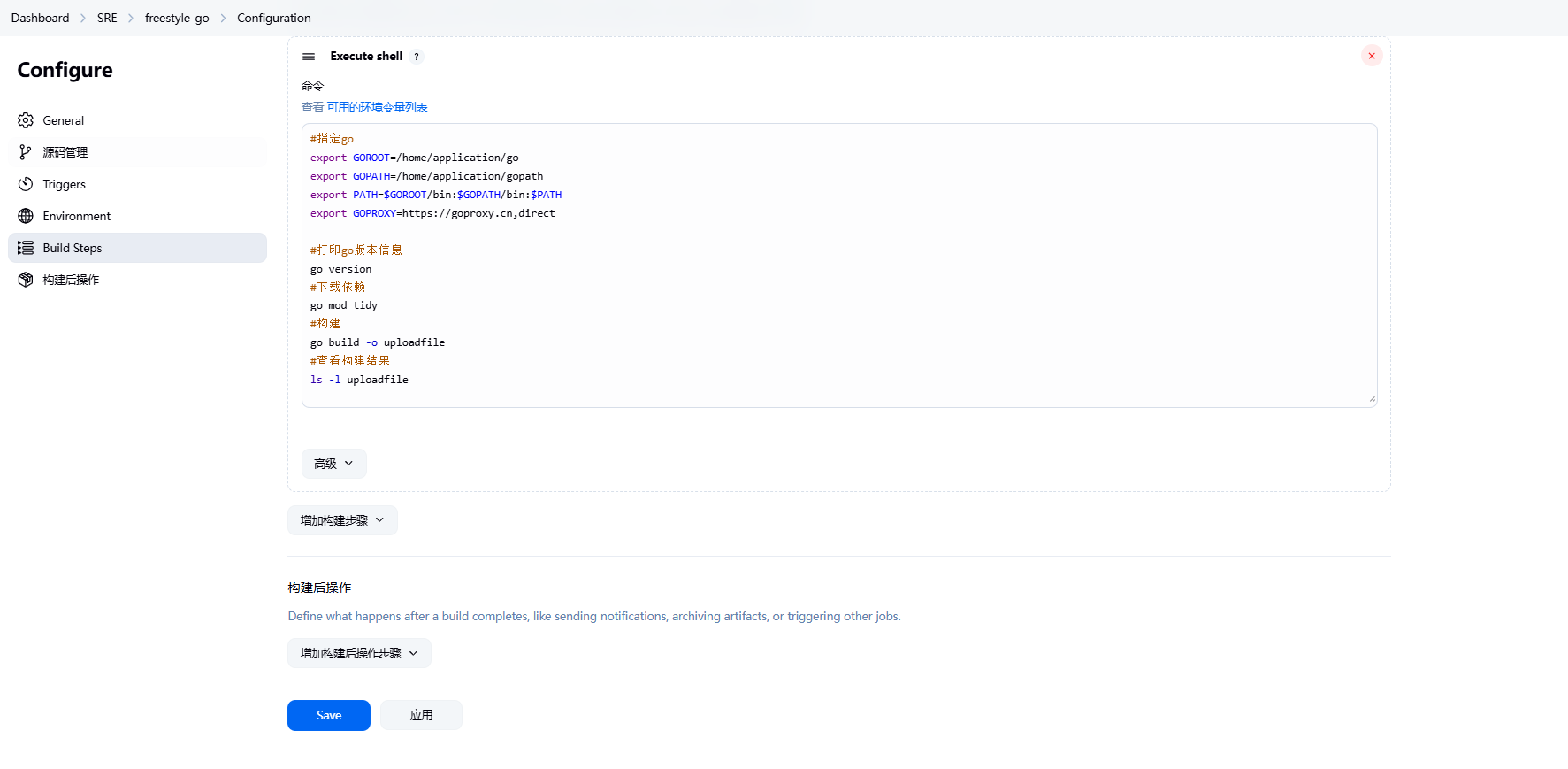The image size is (1568, 769).
Task: Navigate to Dashboard breadcrumb
Action: pyautogui.click(x=40, y=18)
